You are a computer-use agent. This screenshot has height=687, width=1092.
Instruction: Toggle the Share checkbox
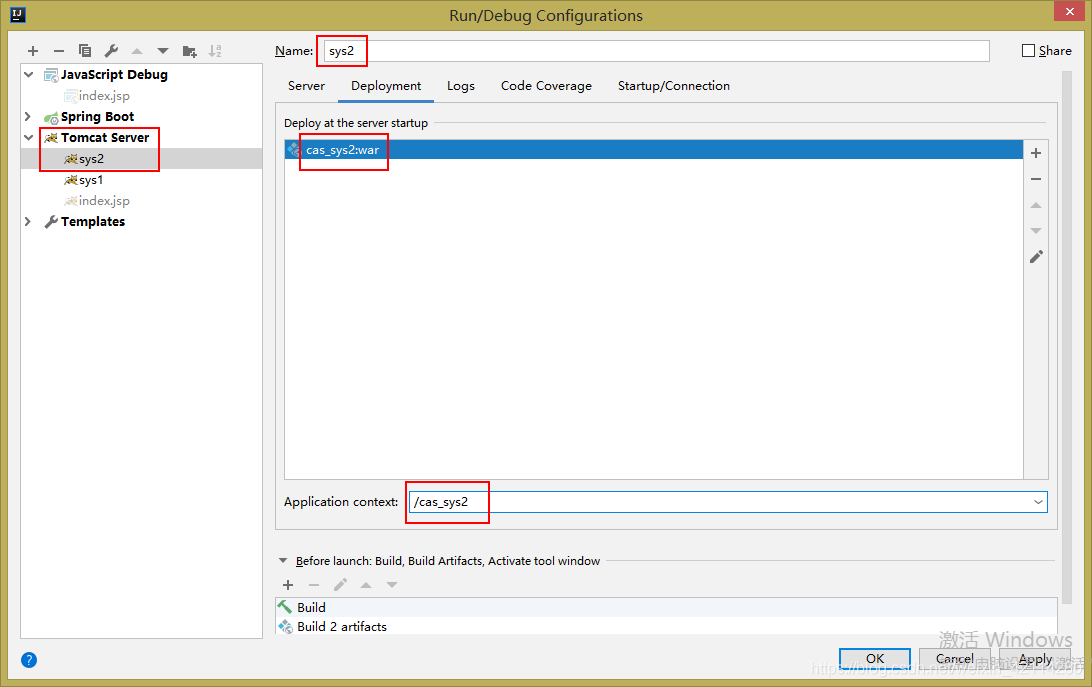click(x=1028, y=50)
